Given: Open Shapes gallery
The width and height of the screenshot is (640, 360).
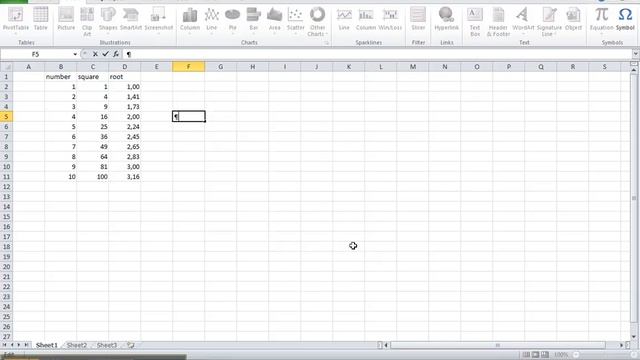Looking at the screenshot, I should 108,20.
